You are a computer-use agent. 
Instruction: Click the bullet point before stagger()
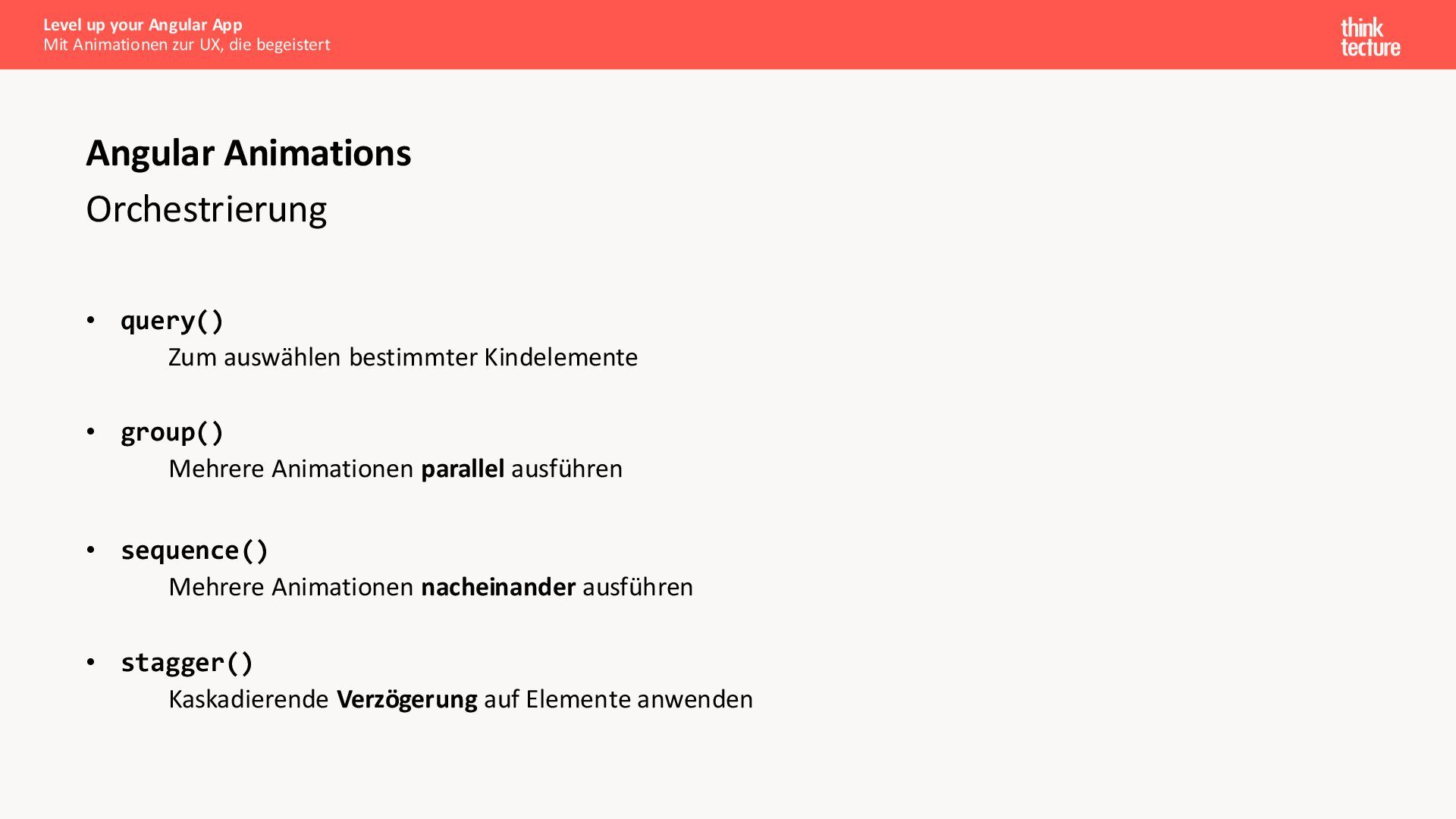click(91, 662)
